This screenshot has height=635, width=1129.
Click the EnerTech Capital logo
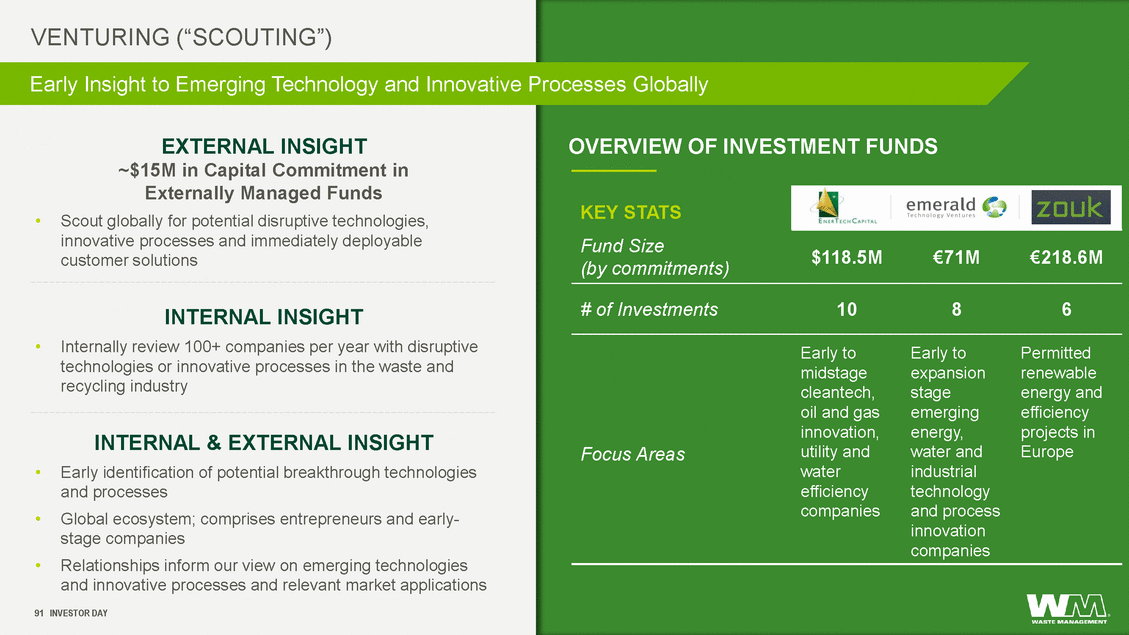pyautogui.click(x=841, y=207)
